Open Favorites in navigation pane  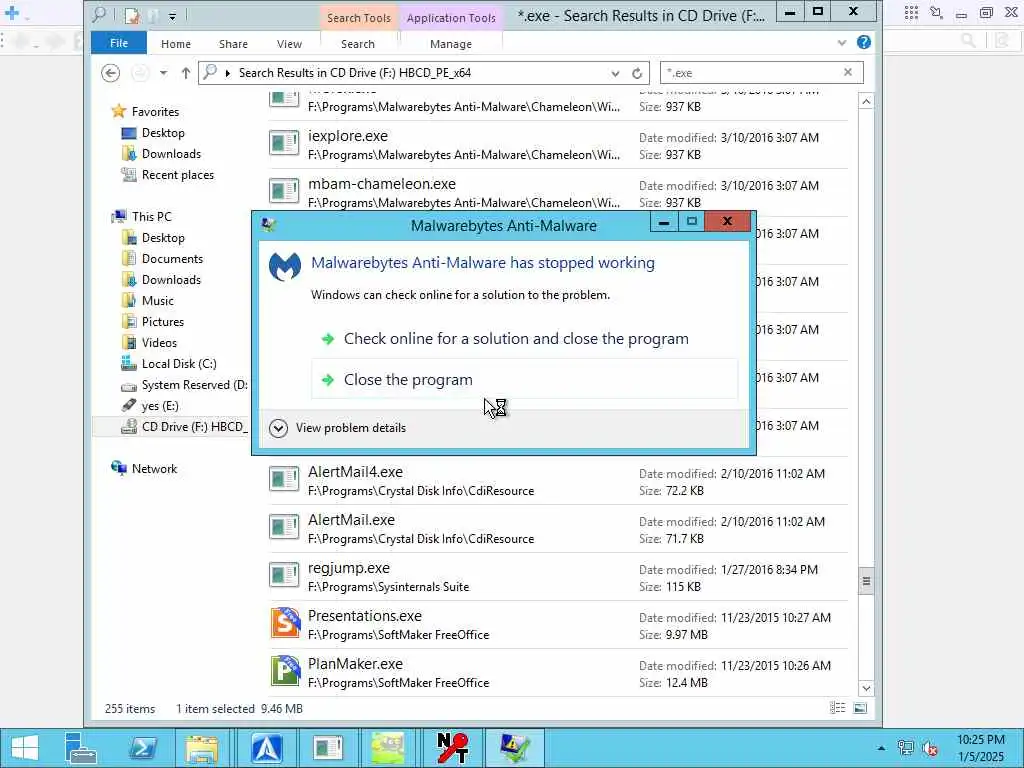tap(155, 112)
